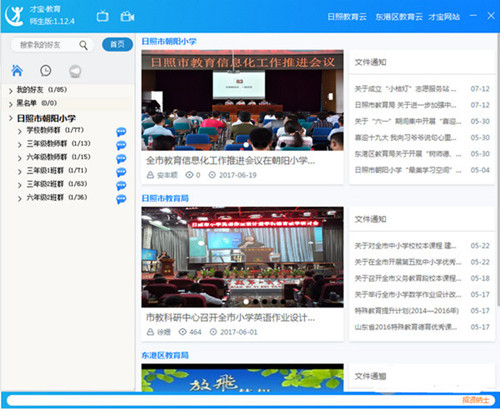The image size is (500, 409).
Task: Expand the 黑名单 (0/0) group
Action: tap(11, 104)
